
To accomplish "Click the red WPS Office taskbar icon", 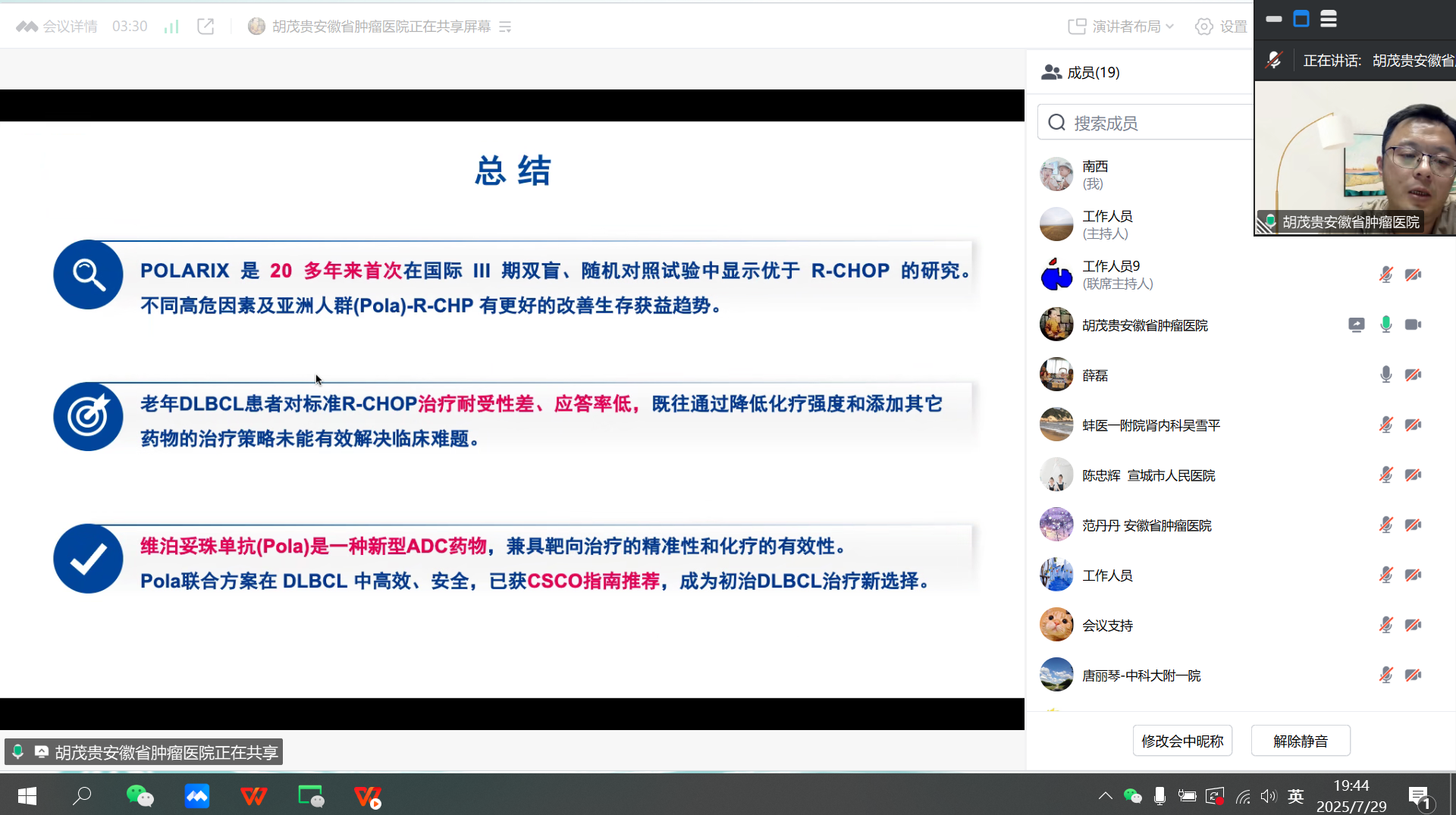I will [253, 795].
